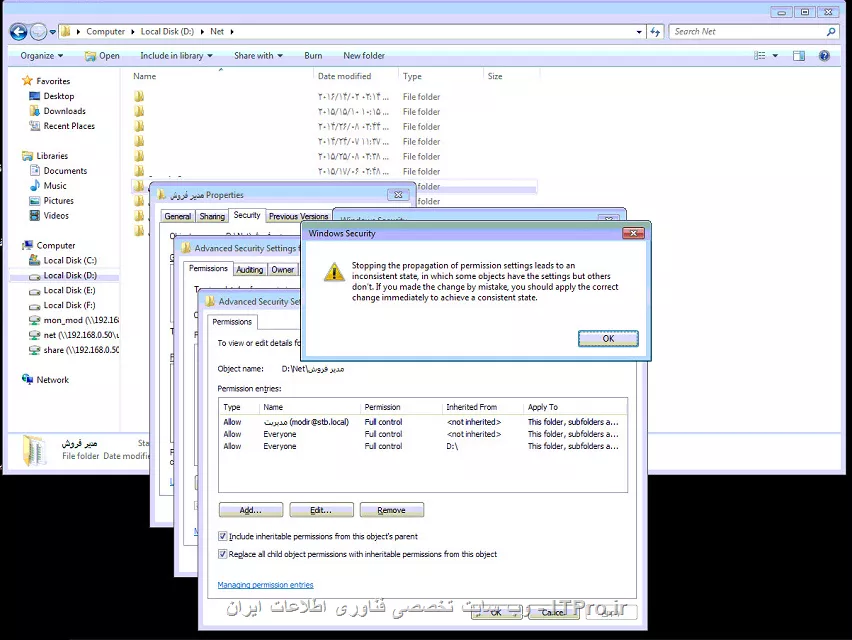Viewport: 852px width, 640px height.
Task: Sort by Type column header
Action: tap(412, 77)
